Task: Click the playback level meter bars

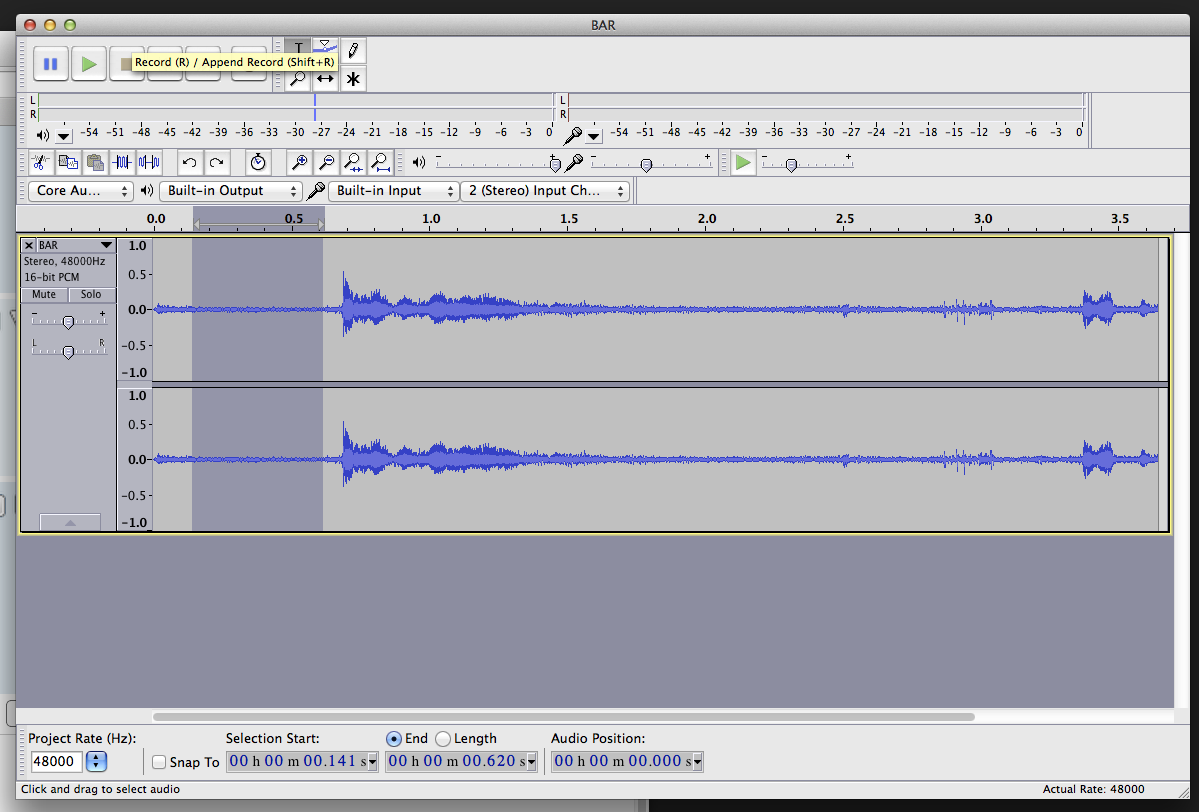Action: click(x=294, y=107)
